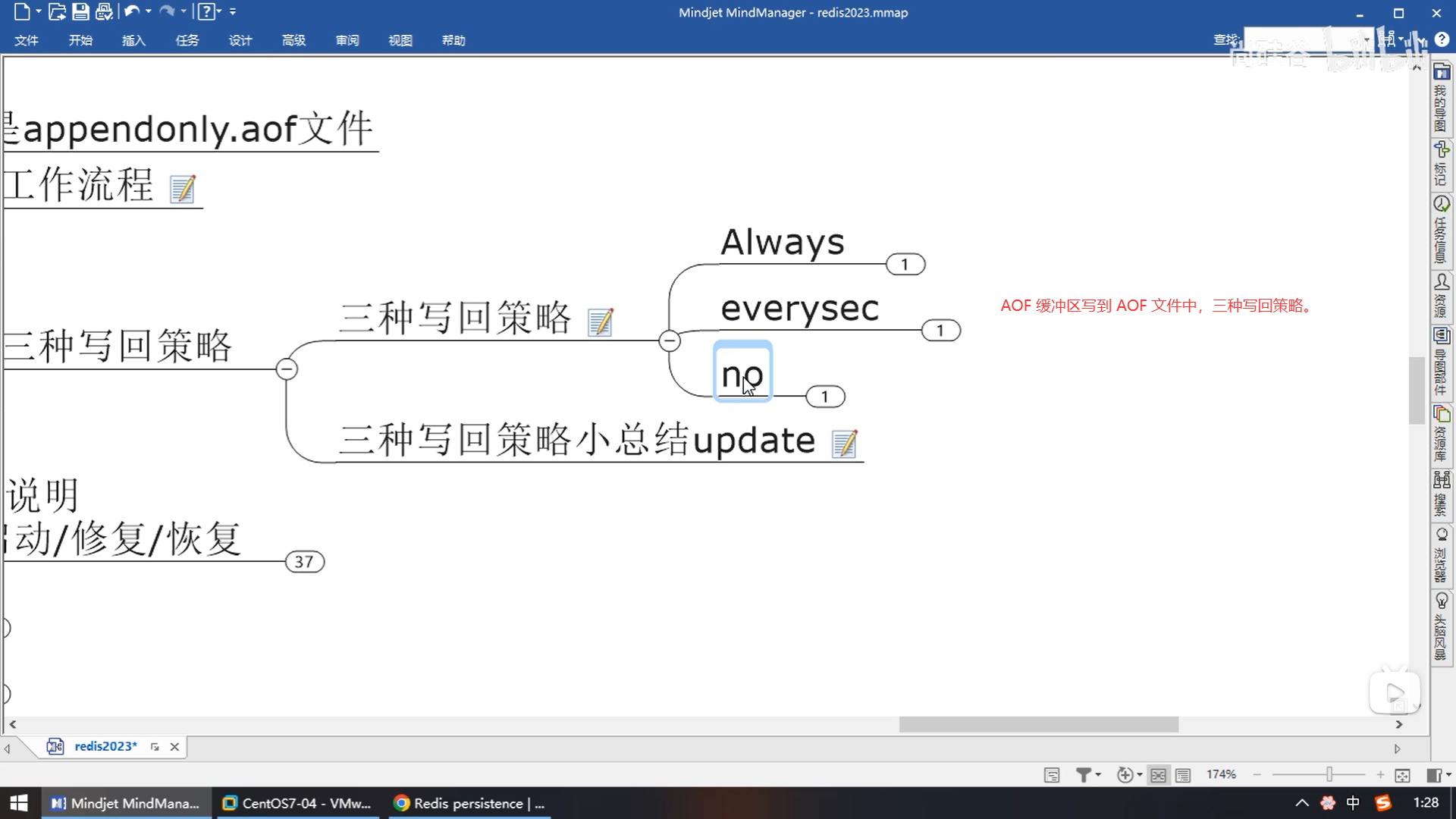Click fit map to window icon
Viewport: 1456px width, 819px height.
point(1402,774)
